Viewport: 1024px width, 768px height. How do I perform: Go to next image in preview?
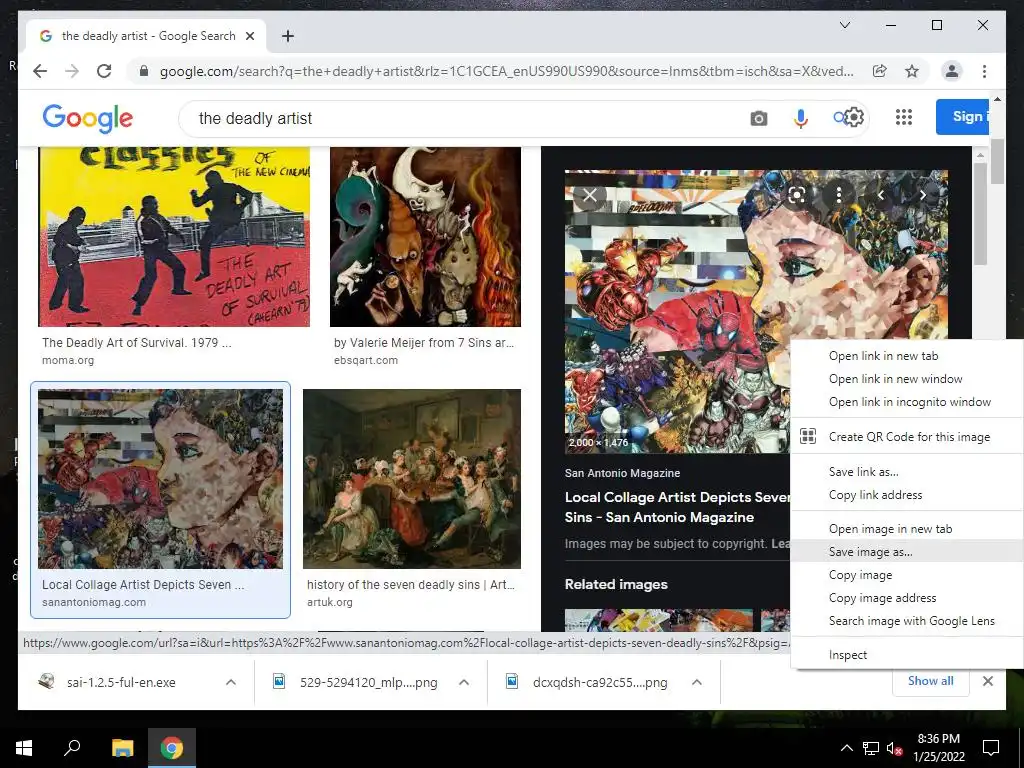tap(923, 195)
